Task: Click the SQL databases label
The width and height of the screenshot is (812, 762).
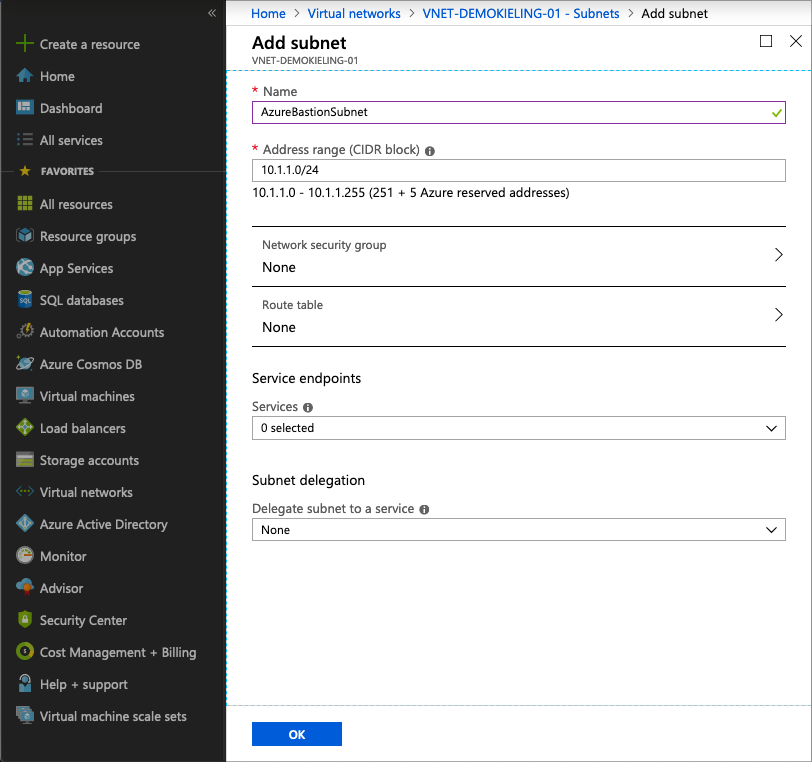Action: (x=81, y=300)
